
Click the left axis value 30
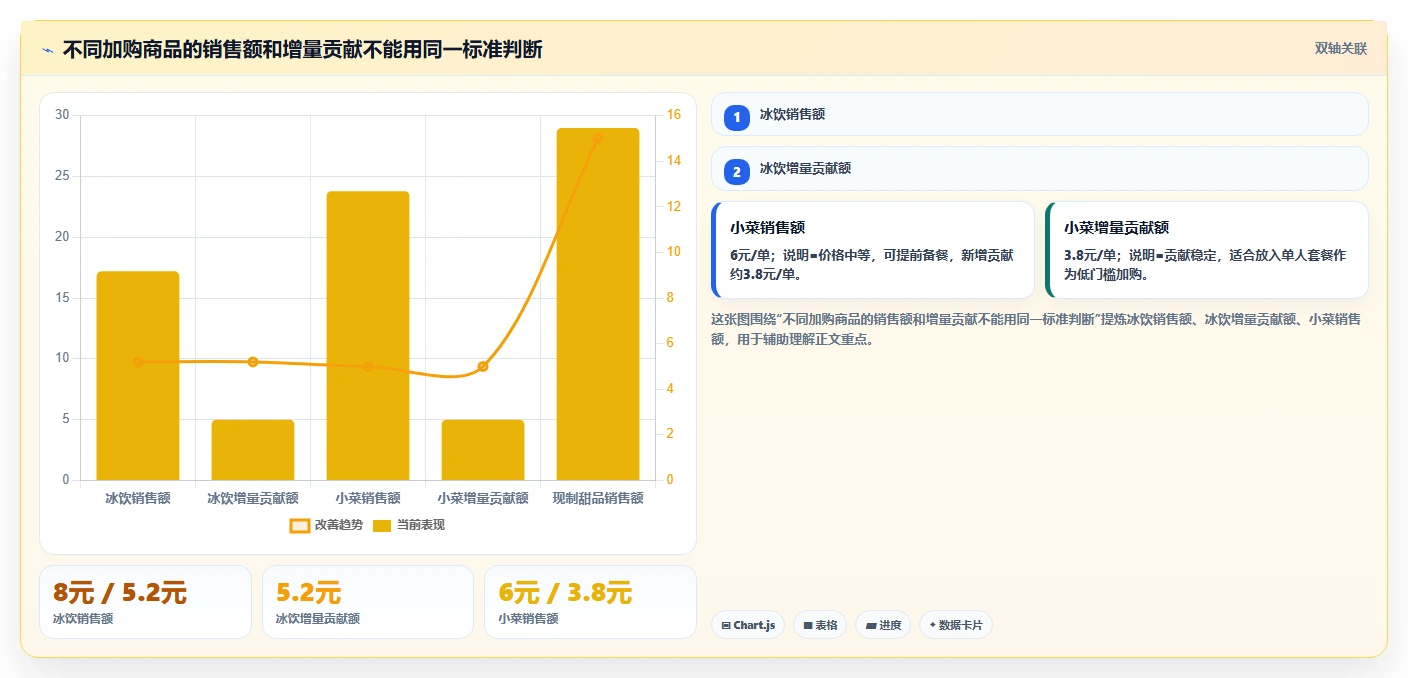(63, 115)
